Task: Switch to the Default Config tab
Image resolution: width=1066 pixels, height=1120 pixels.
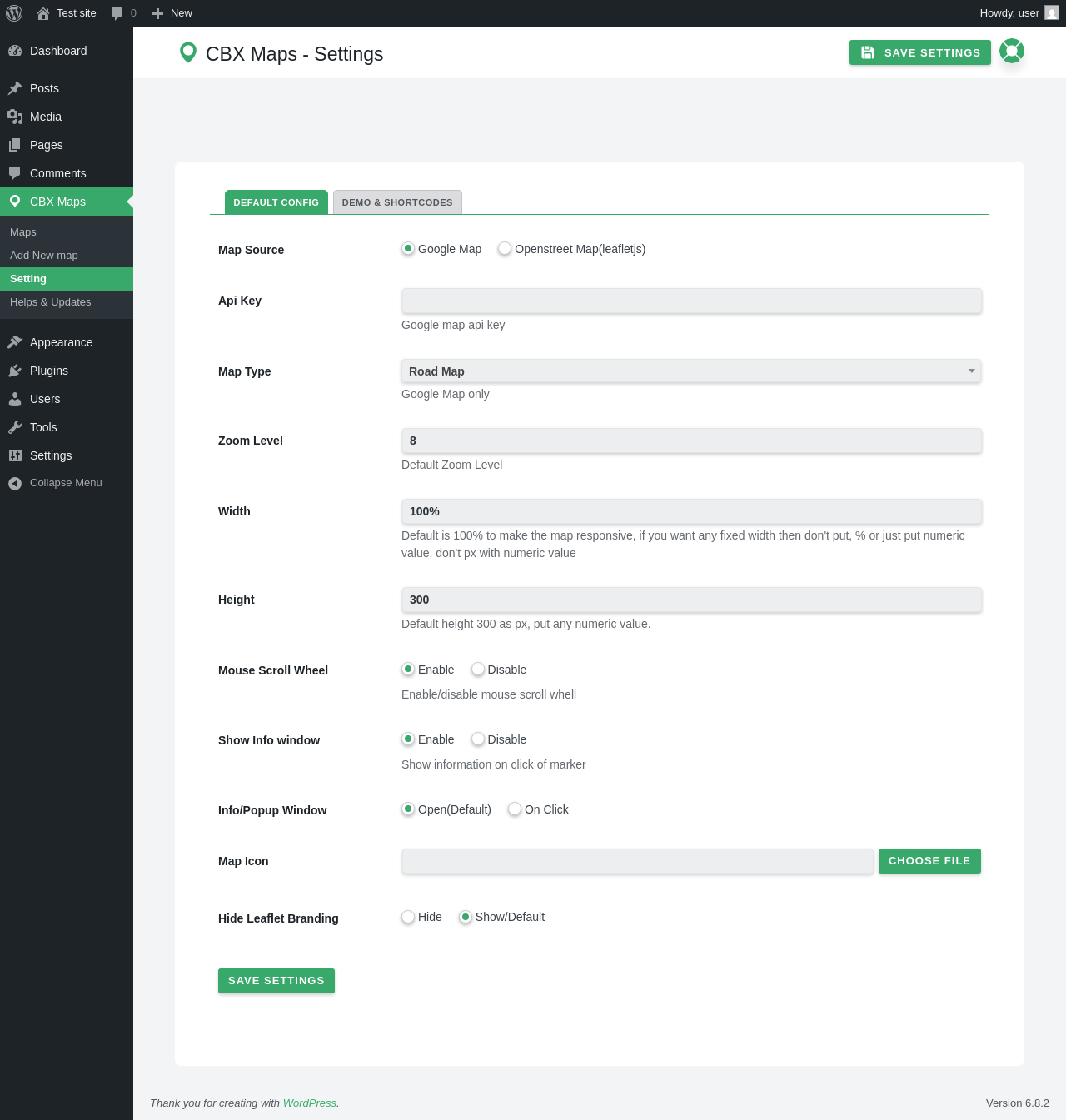Action: click(x=276, y=202)
